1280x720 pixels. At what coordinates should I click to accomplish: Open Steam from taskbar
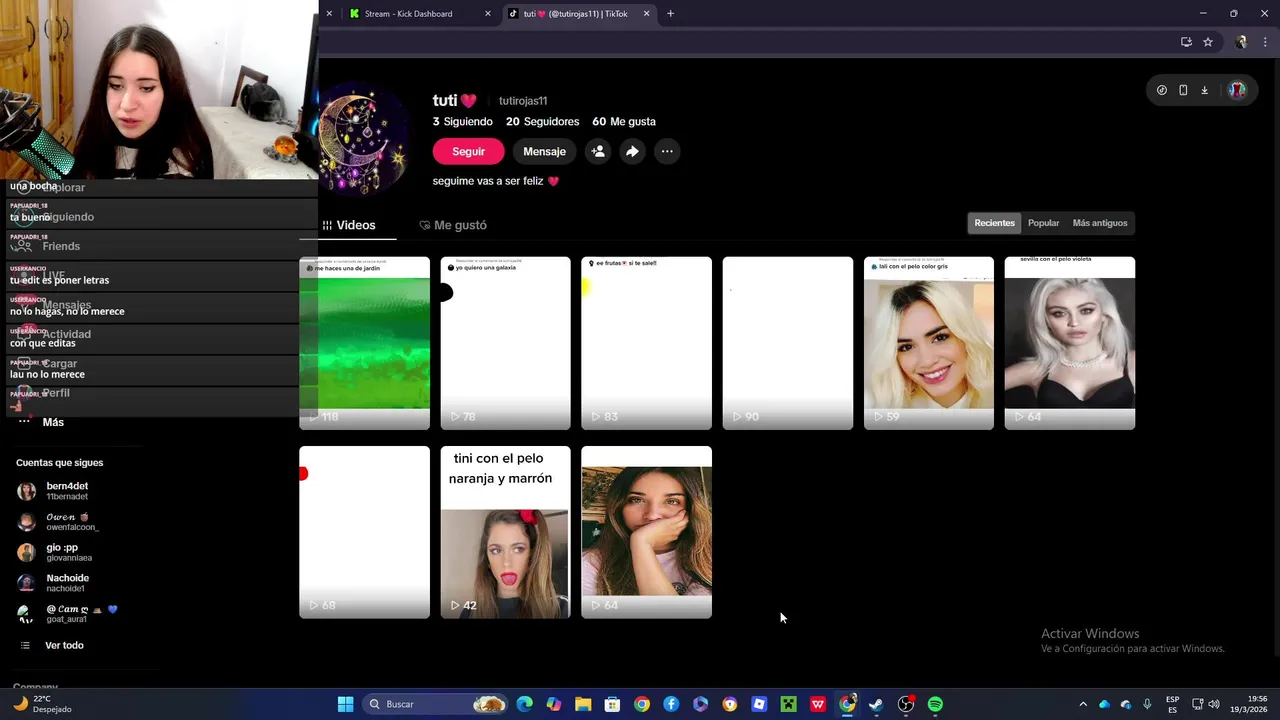coord(876,704)
